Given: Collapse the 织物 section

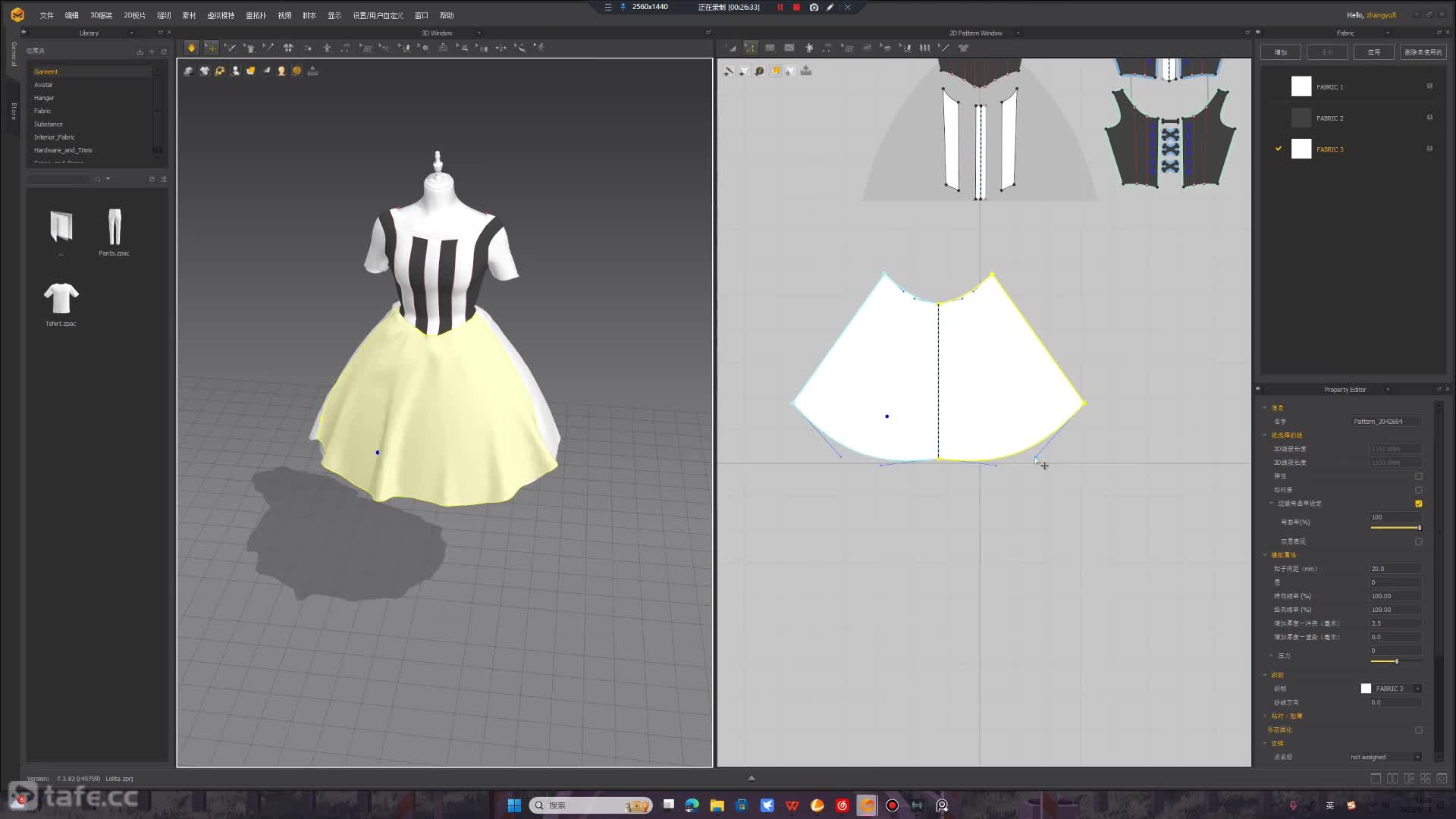Looking at the screenshot, I should (1265, 675).
